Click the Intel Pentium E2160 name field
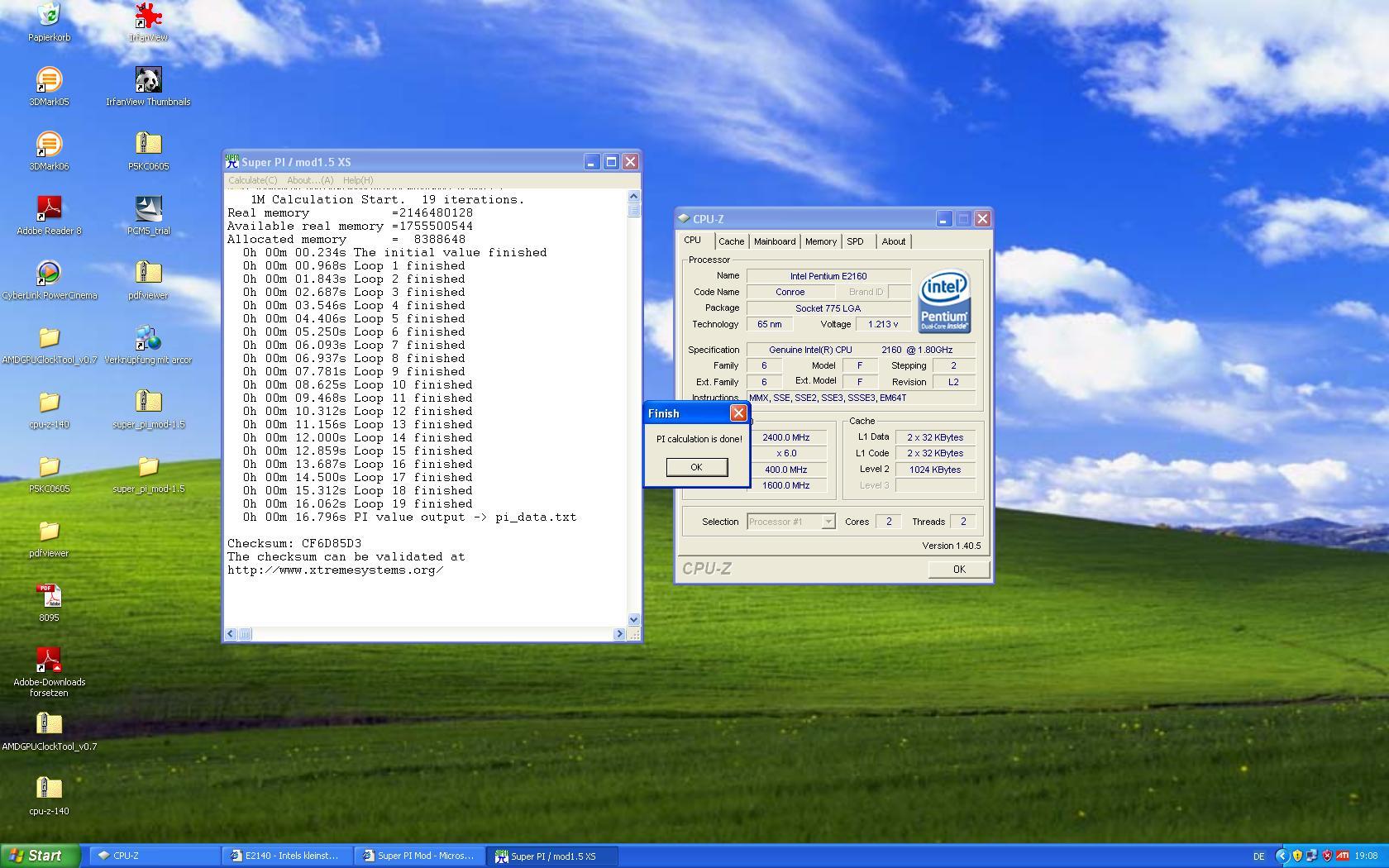 pos(828,276)
